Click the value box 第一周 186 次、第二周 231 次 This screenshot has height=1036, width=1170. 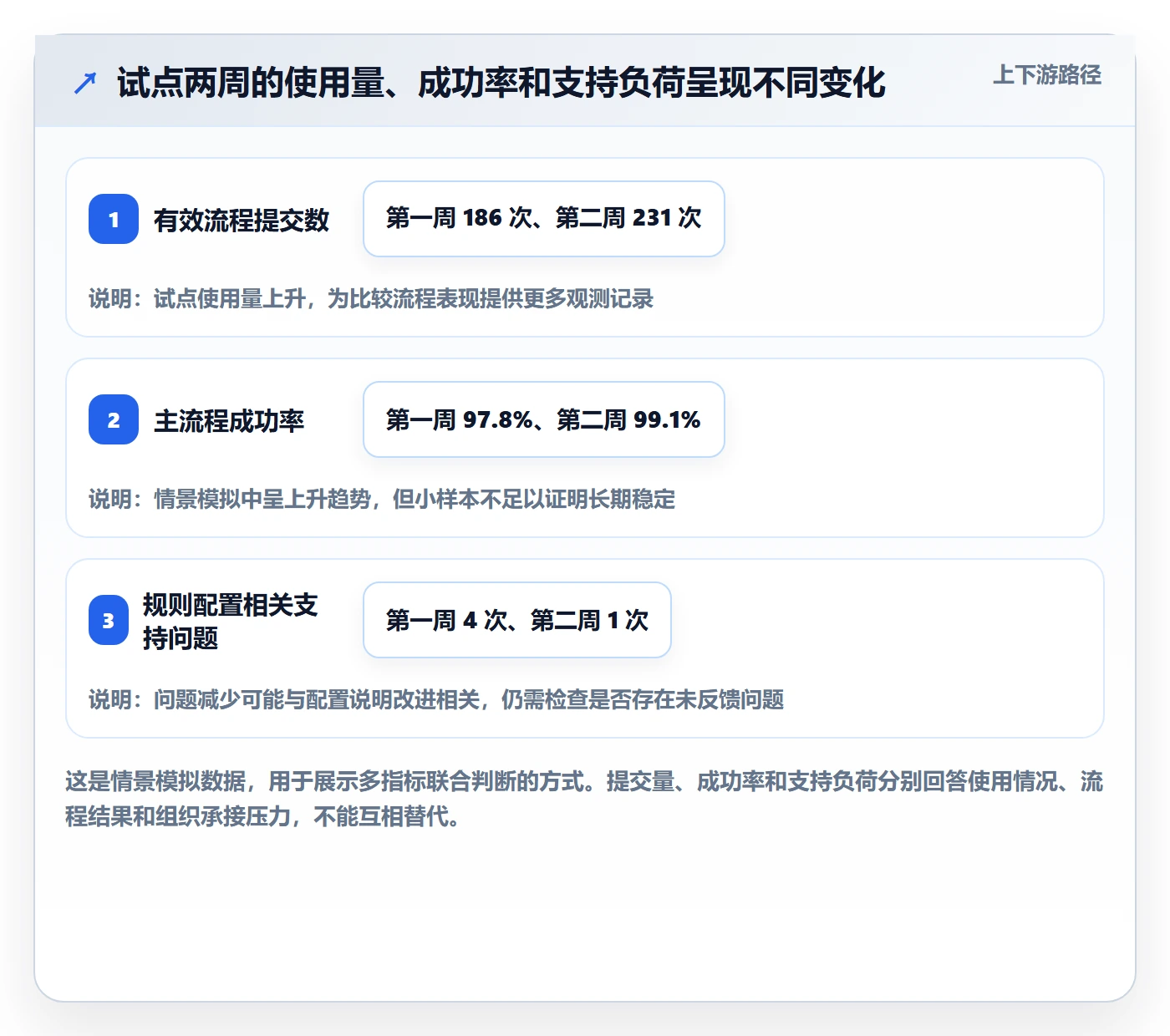pyautogui.click(x=543, y=219)
